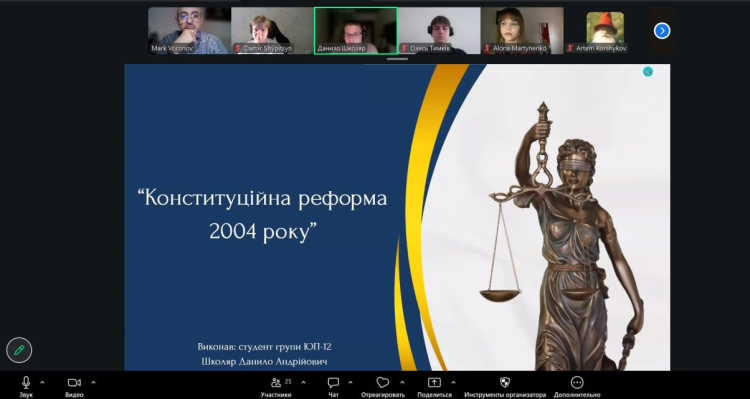The image size is (750, 399).
Task: Open Инструменты организатора shield icon
Action: pos(505,382)
